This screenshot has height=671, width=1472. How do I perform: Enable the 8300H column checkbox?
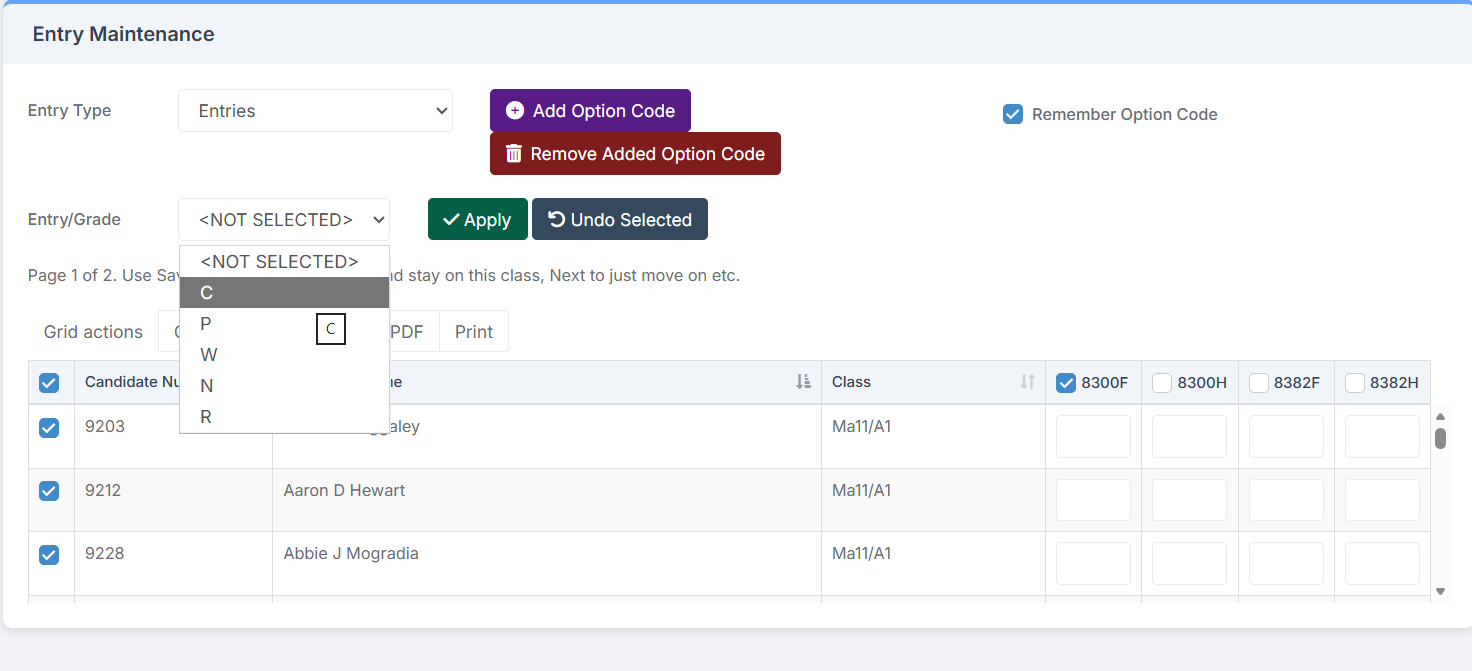pyautogui.click(x=1162, y=383)
